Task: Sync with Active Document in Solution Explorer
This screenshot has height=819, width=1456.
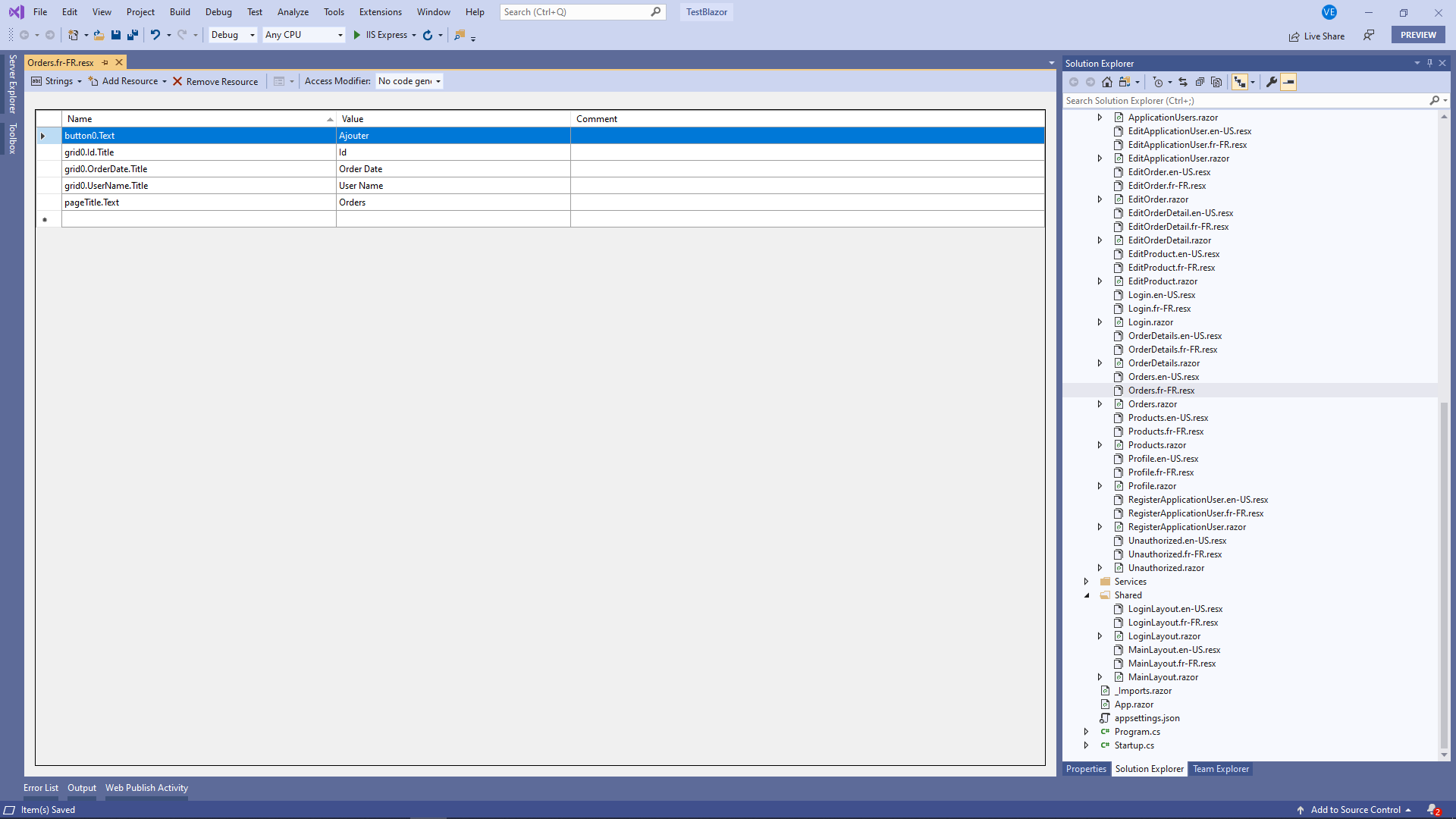Action: pos(1183,82)
